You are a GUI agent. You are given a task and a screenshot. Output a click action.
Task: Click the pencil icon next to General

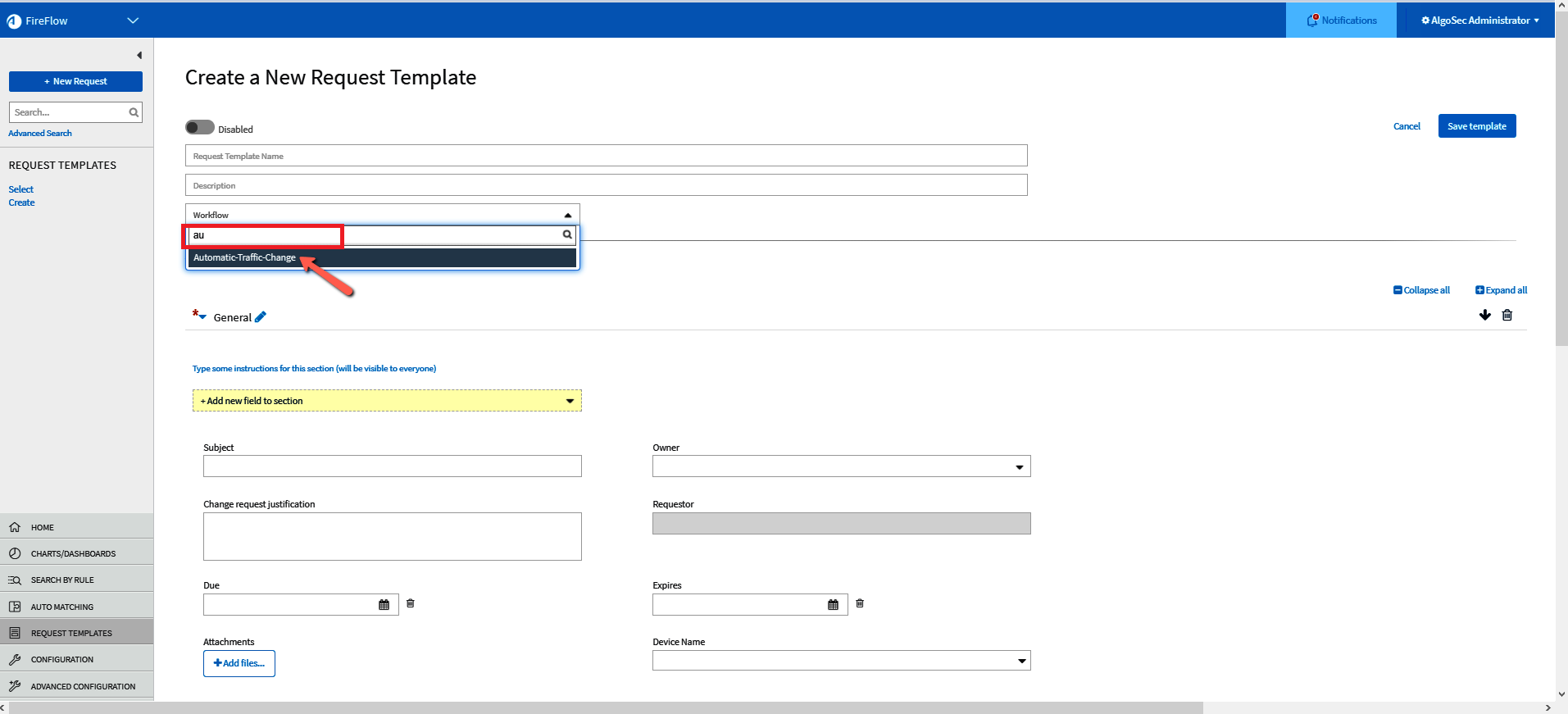tap(261, 317)
